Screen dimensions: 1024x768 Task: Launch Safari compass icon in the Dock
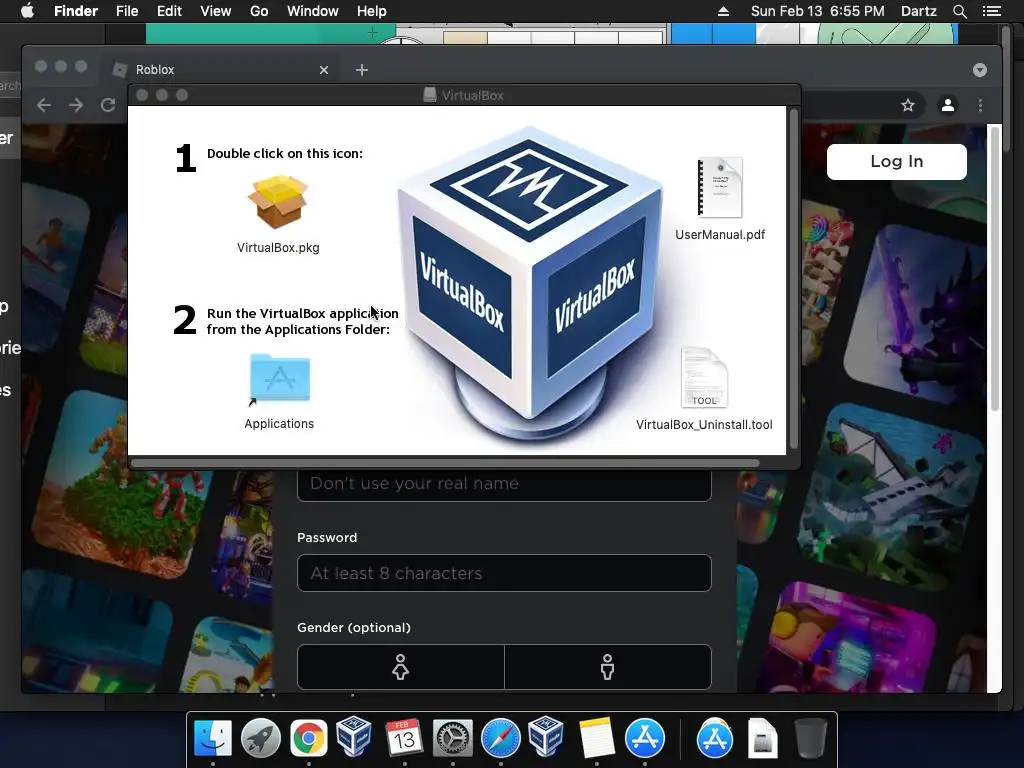pos(500,738)
